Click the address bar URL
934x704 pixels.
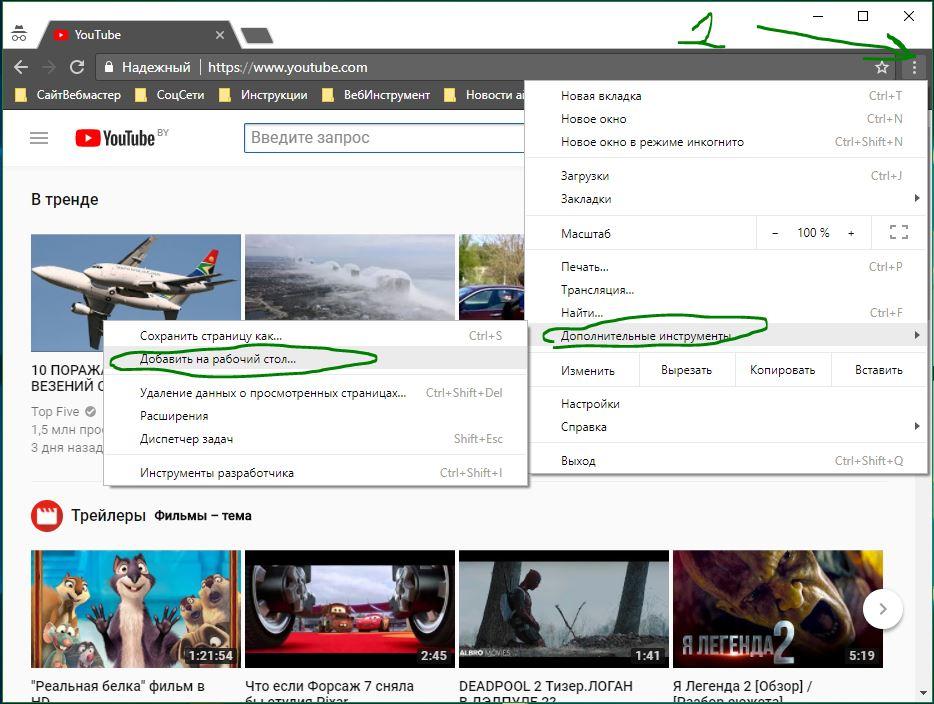(287, 67)
